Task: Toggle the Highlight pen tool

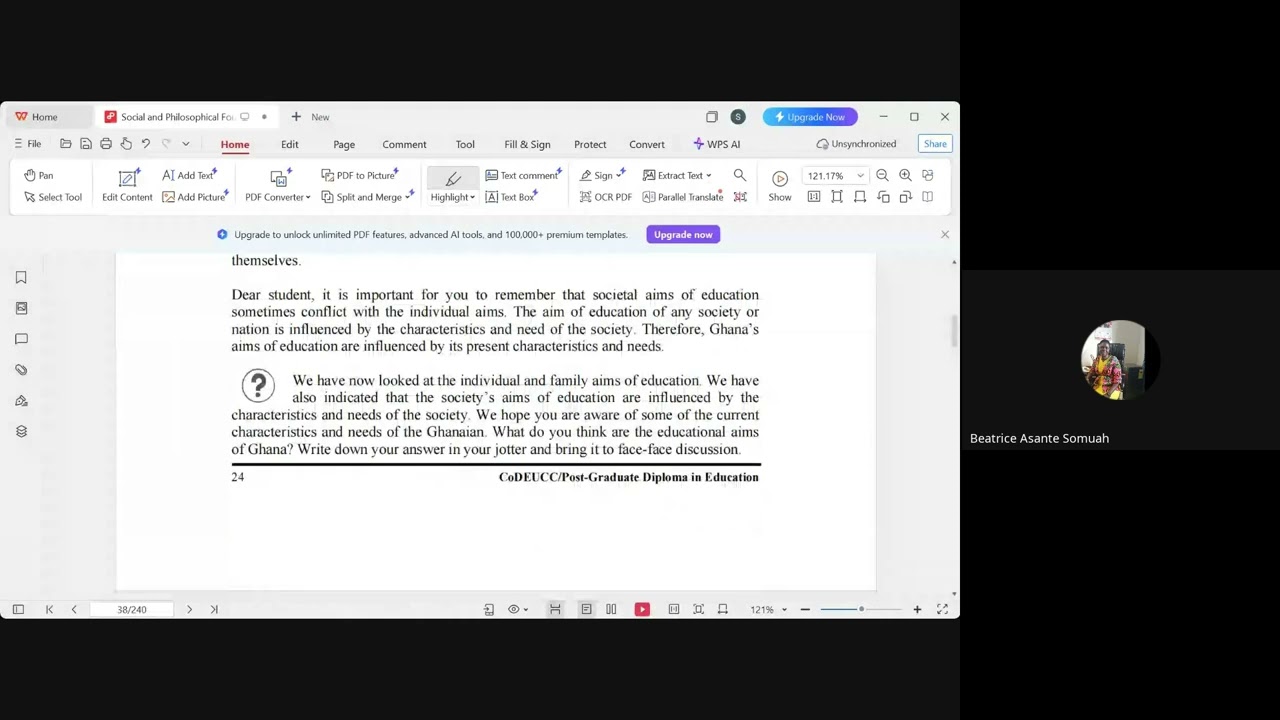Action: pyautogui.click(x=453, y=178)
